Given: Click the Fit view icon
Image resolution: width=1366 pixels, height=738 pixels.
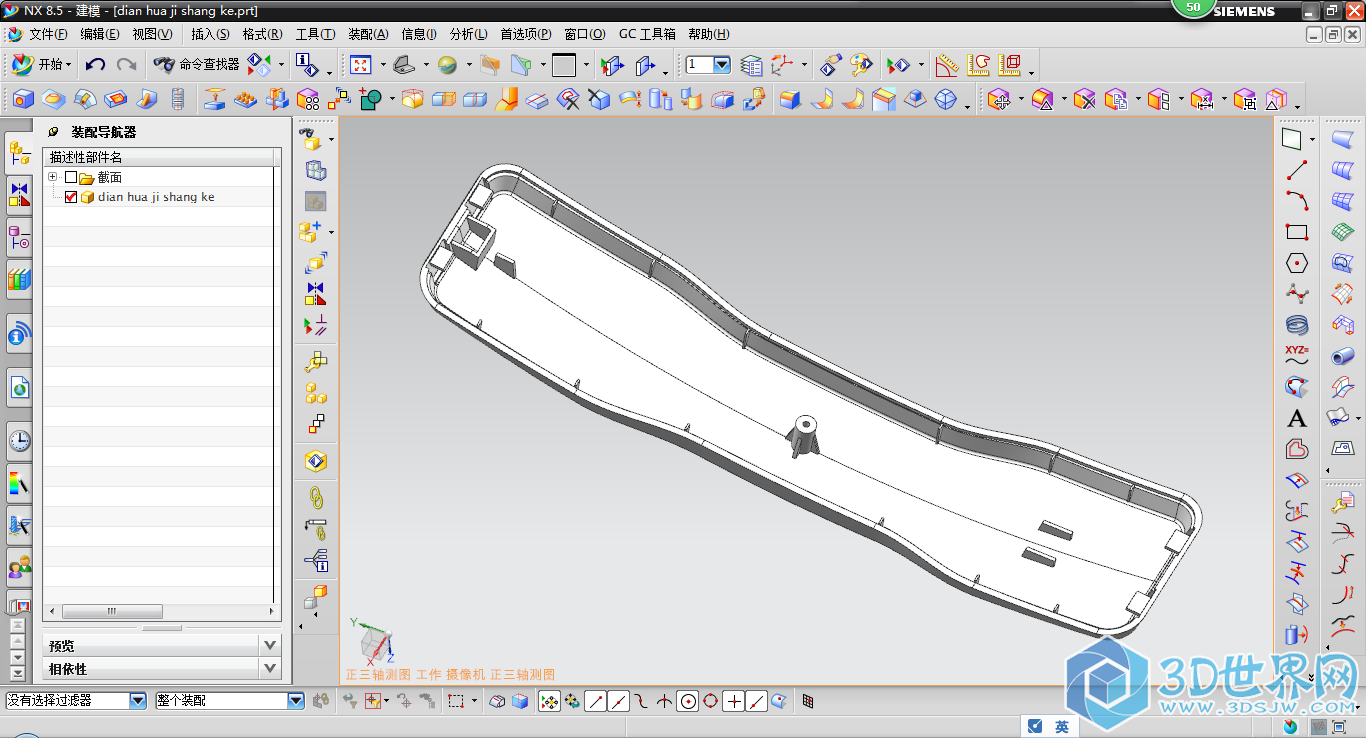Looking at the screenshot, I should click(361, 65).
